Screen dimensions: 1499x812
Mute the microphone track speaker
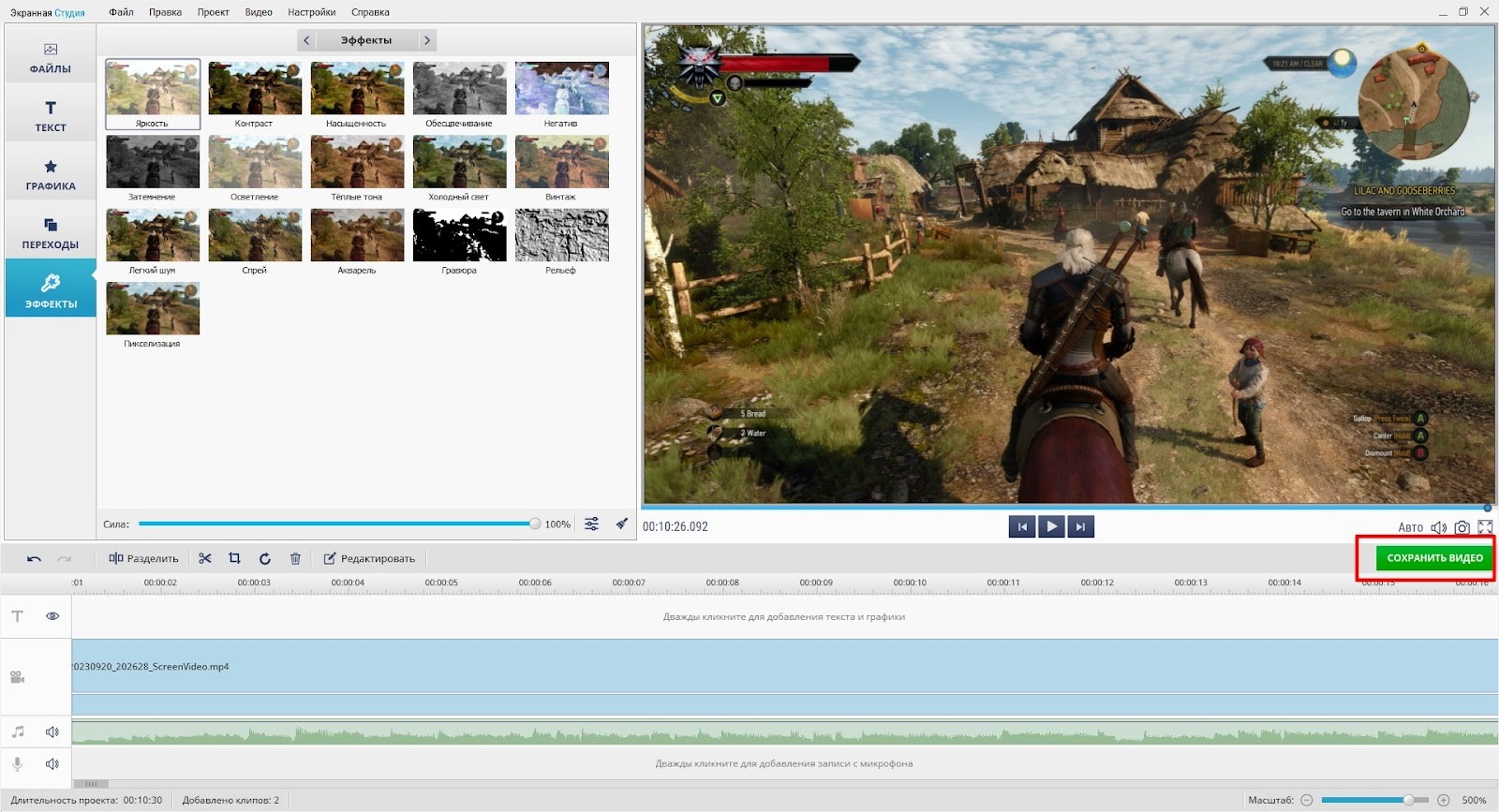(52, 763)
